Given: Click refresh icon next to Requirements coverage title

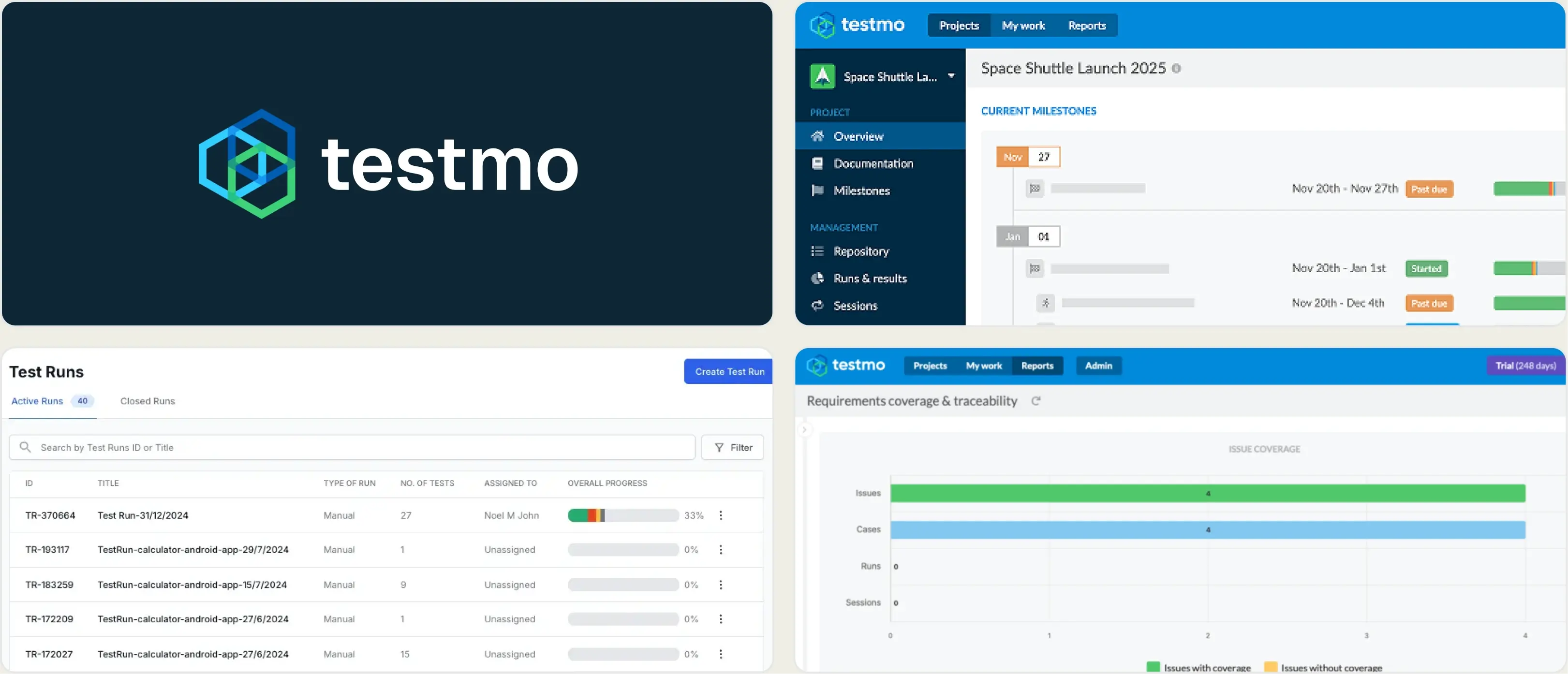Looking at the screenshot, I should (1036, 401).
